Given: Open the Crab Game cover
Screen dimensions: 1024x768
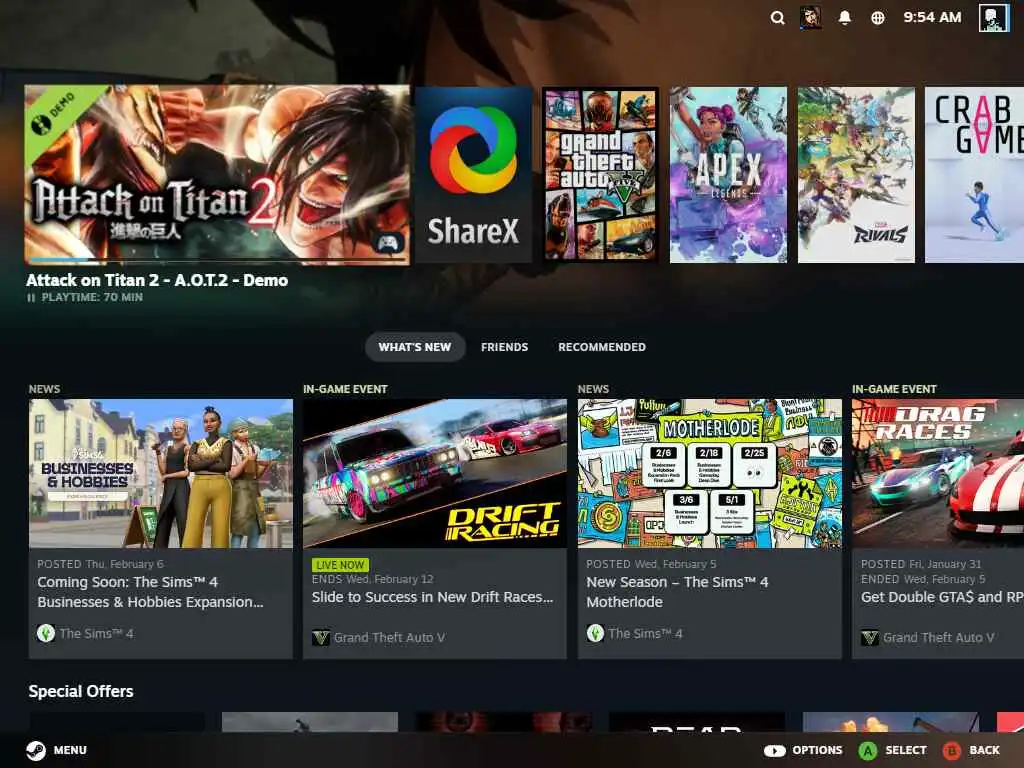Looking at the screenshot, I should 974,175.
